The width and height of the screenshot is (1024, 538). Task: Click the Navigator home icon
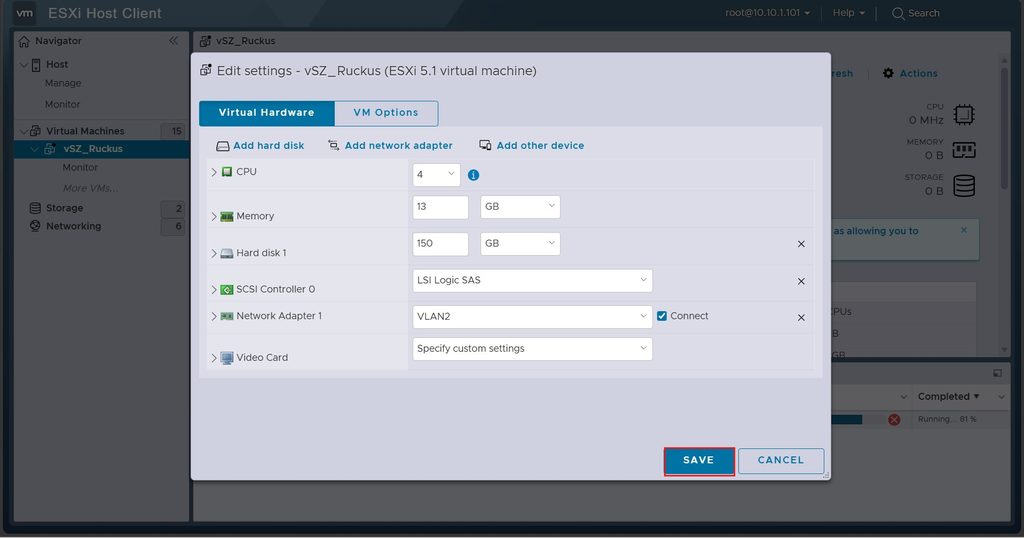(24, 41)
